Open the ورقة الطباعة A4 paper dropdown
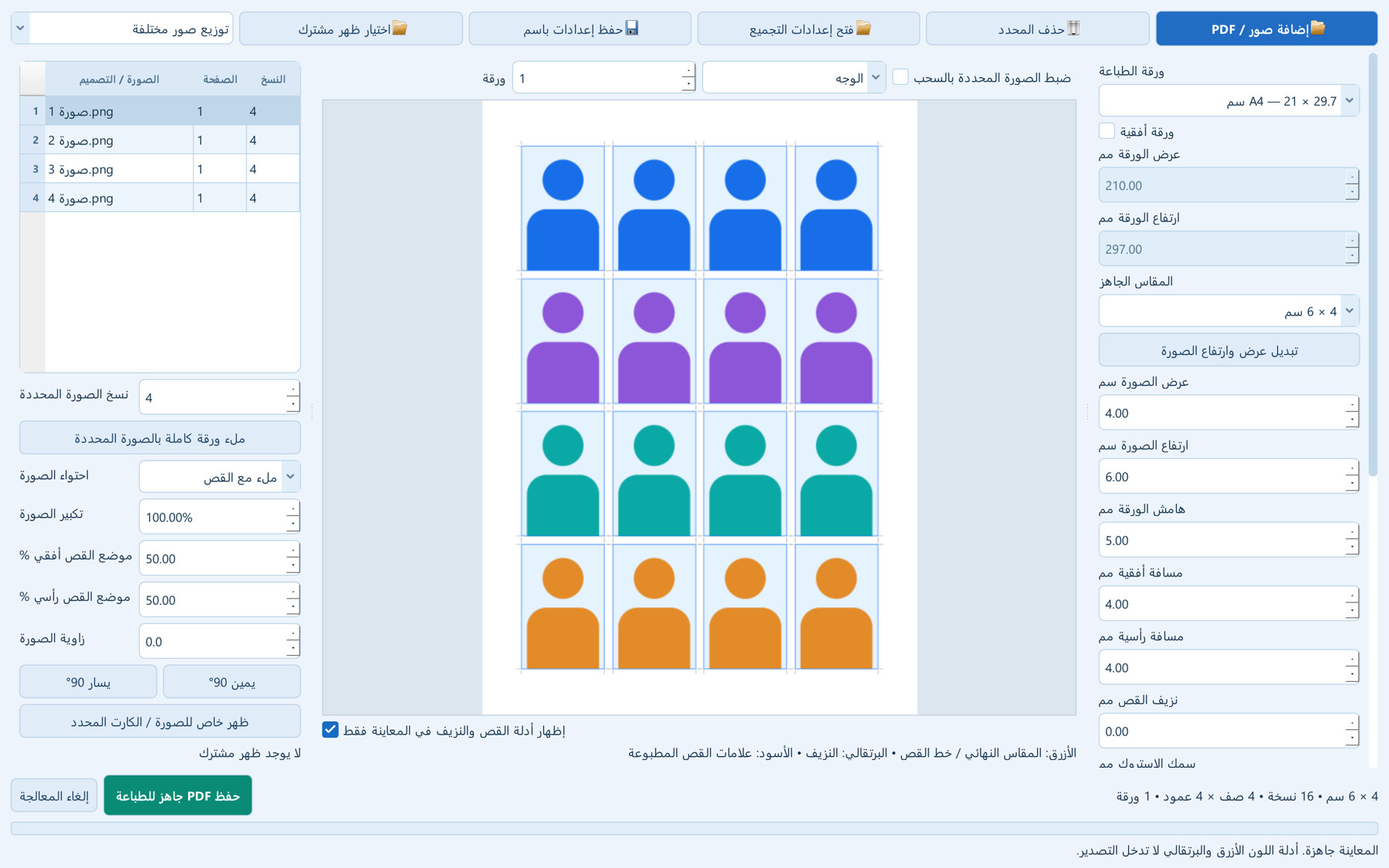 click(1228, 101)
